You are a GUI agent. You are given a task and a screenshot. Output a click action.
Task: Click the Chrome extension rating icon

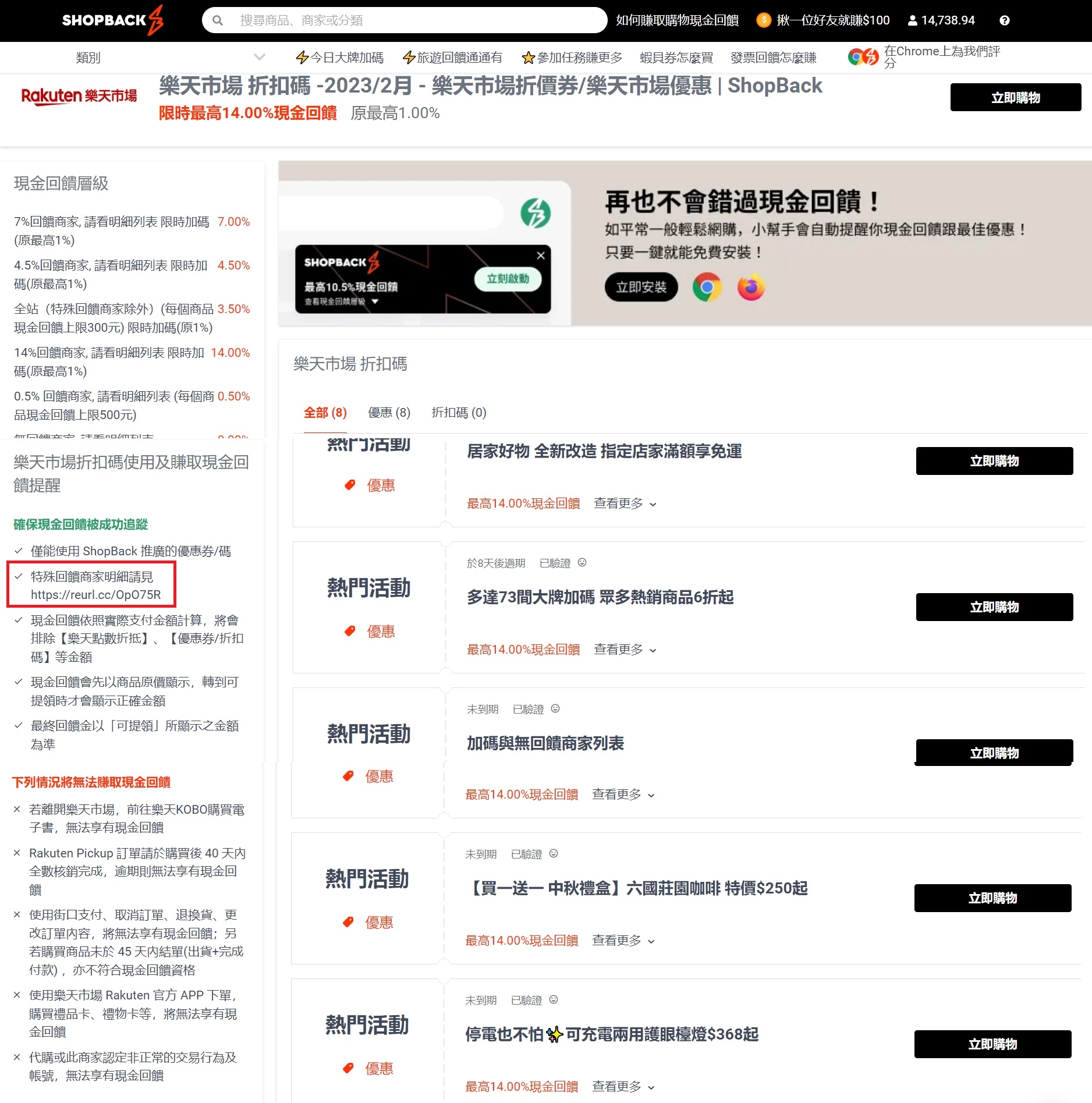point(863,57)
